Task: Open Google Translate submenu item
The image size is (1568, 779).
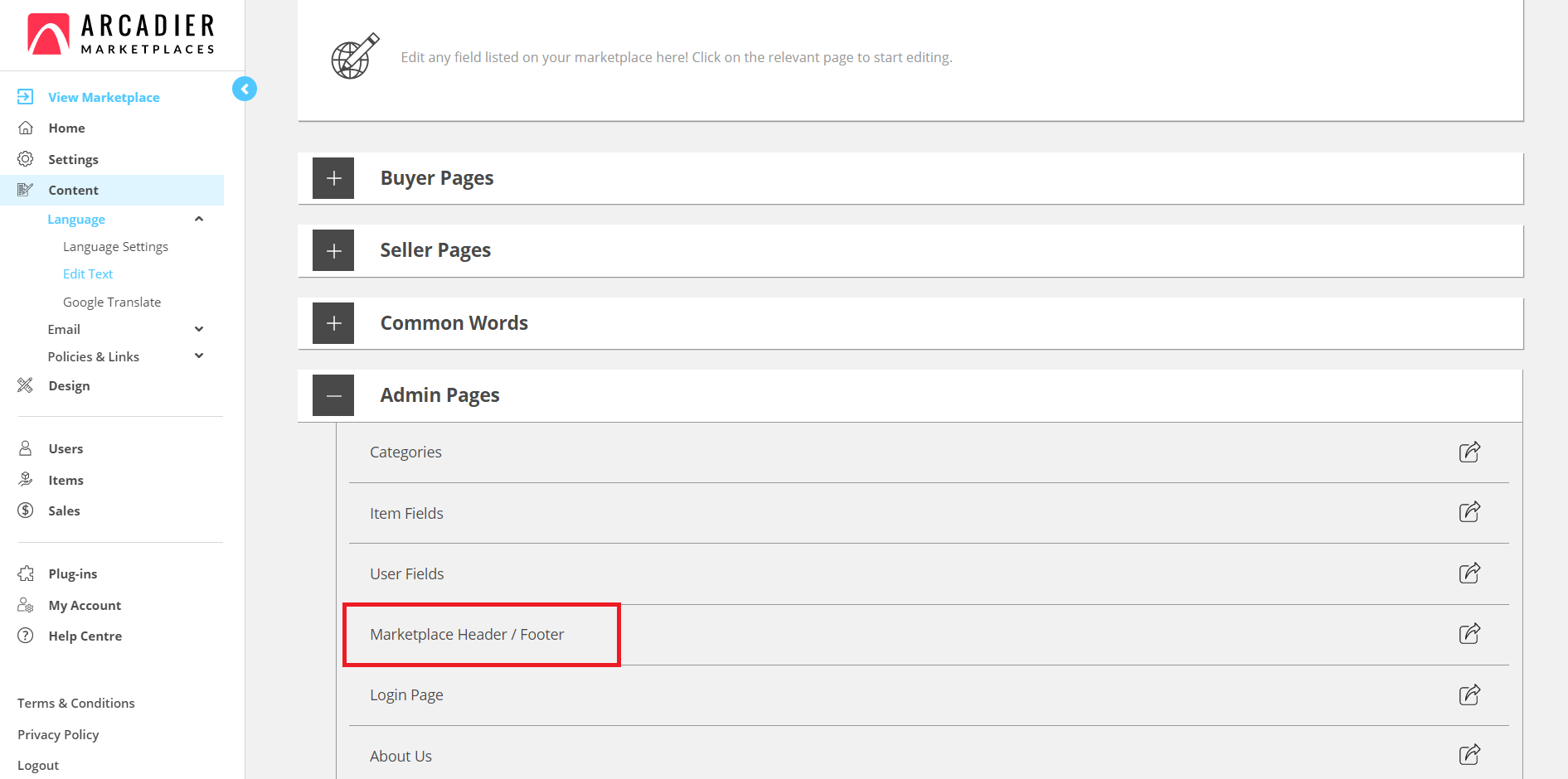Action: click(112, 302)
